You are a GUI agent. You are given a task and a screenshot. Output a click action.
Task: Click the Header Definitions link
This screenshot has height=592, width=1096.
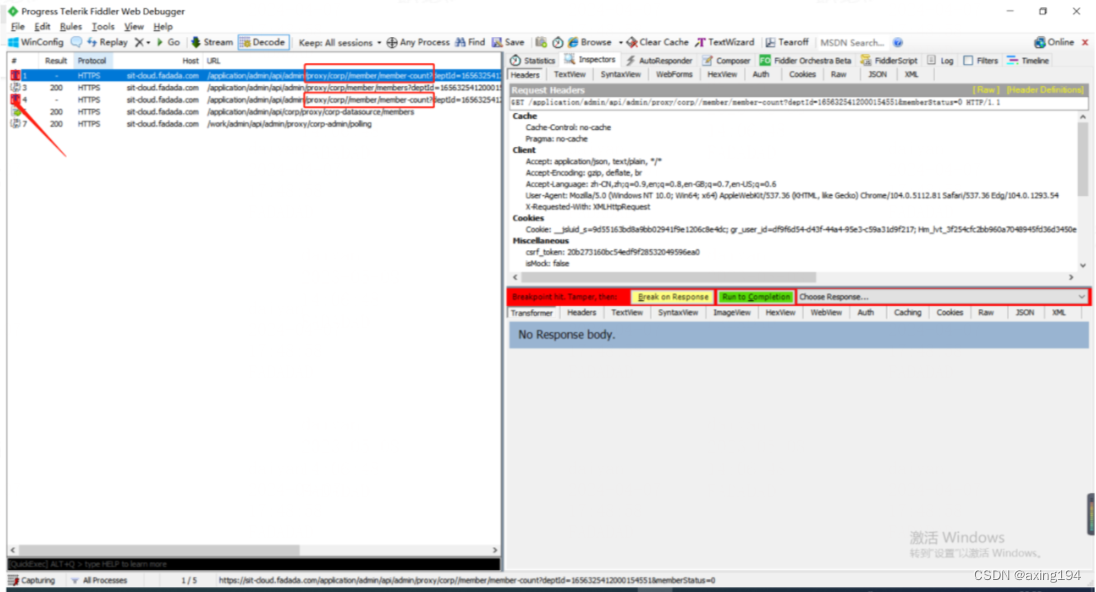click(1045, 90)
